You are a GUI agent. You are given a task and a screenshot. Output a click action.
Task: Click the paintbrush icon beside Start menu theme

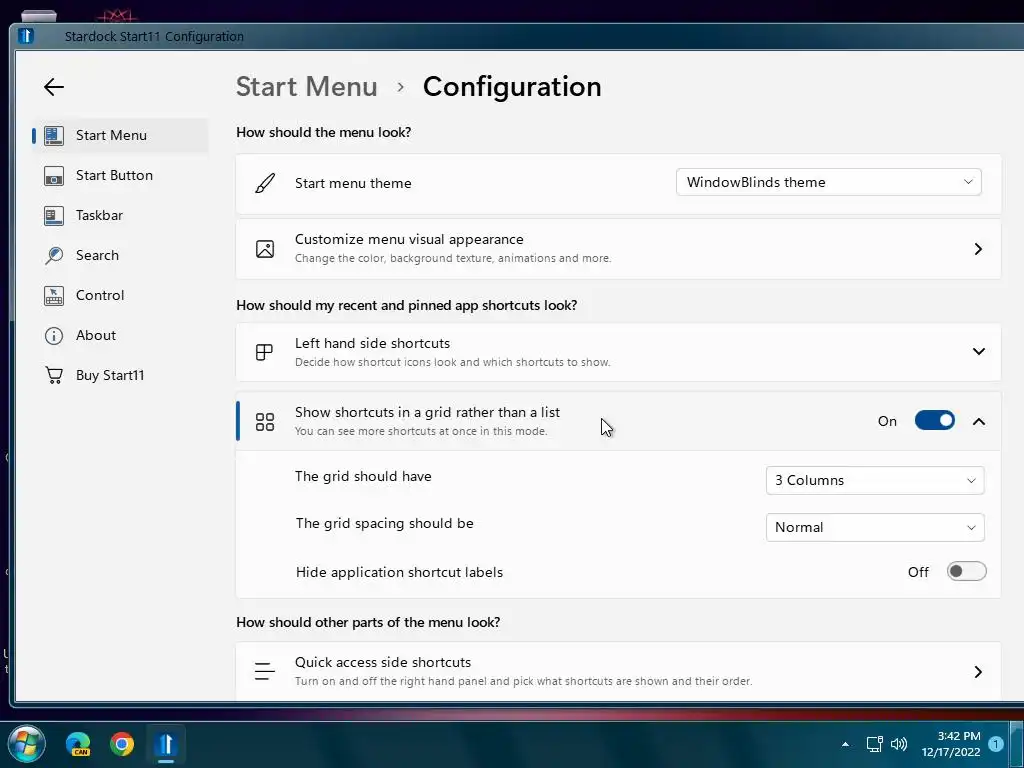(x=264, y=184)
